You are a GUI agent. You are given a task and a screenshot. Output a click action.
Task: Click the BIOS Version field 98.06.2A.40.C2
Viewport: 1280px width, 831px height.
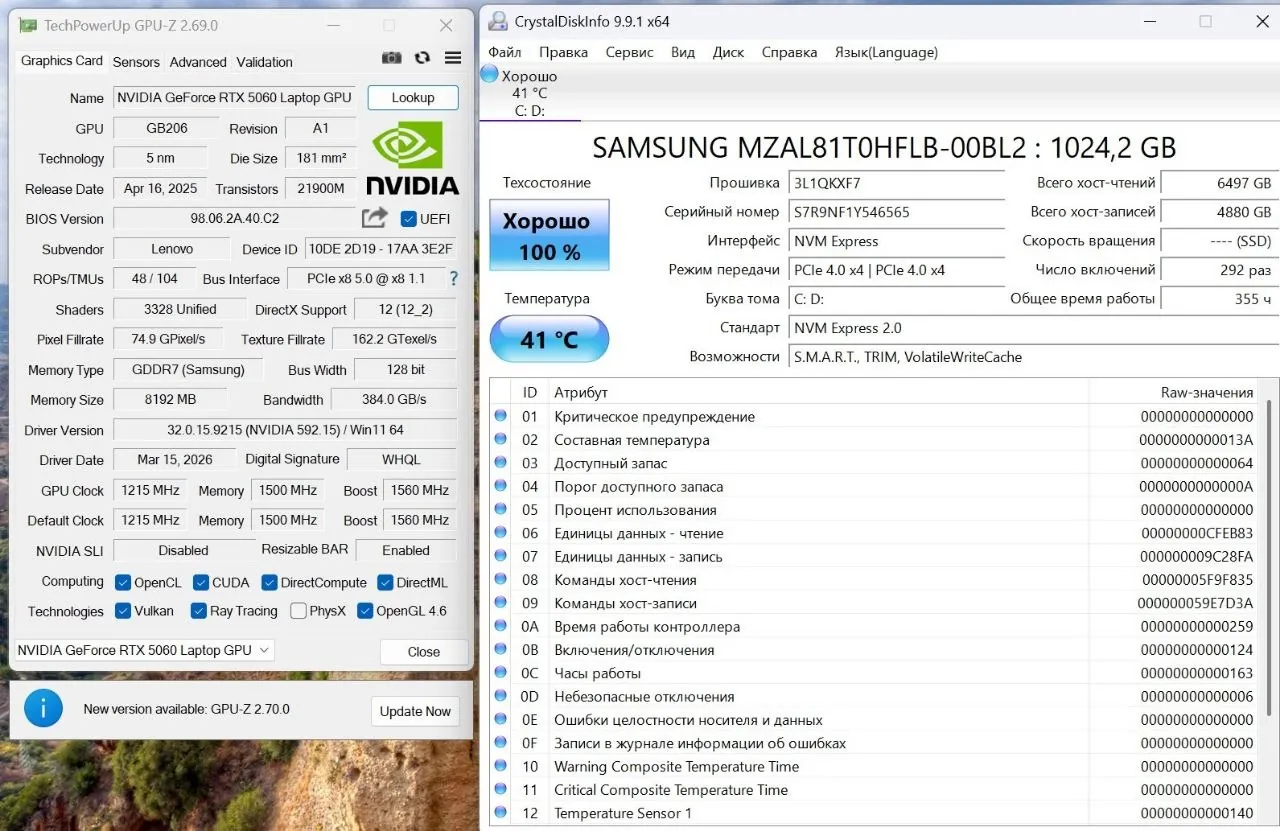click(x=235, y=218)
